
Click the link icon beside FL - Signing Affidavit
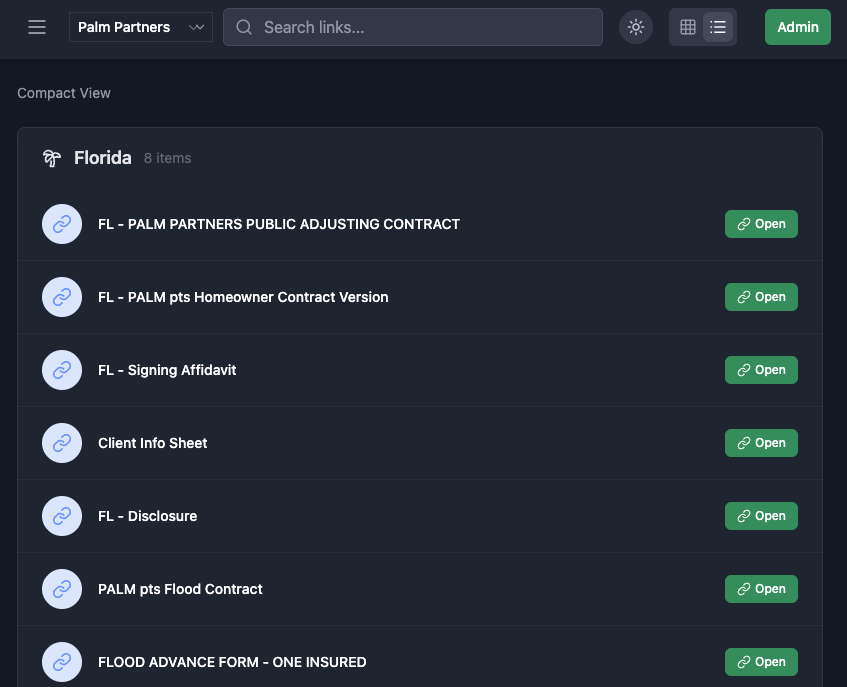(61, 370)
